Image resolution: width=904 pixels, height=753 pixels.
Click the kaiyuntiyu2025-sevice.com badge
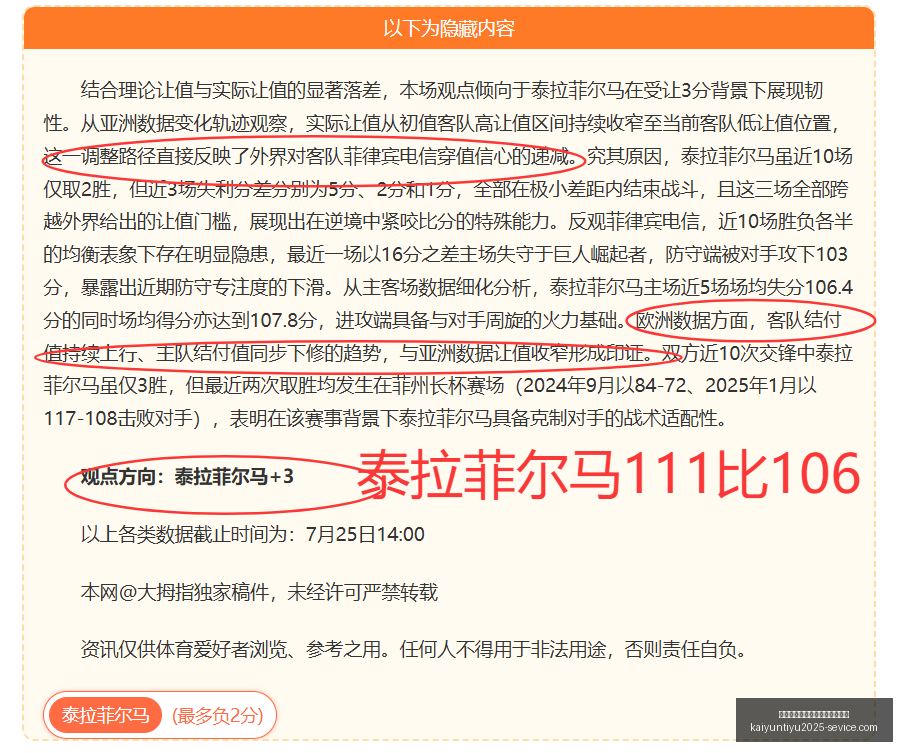click(814, 720)
